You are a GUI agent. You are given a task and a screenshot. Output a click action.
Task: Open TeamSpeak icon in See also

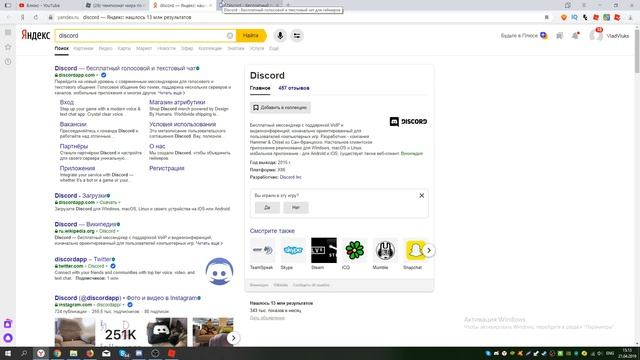click(x=262, y=250)
